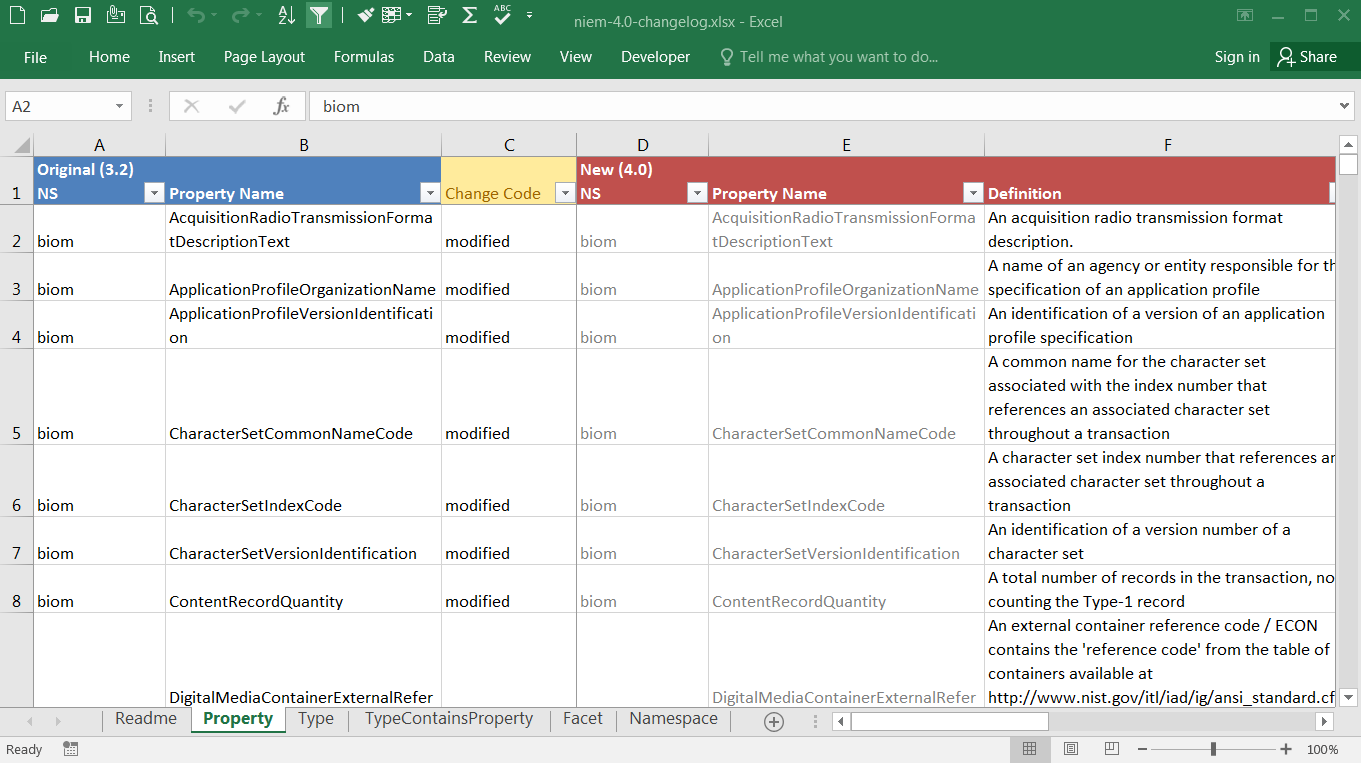Open the Change Code filter dropdown

pyautogui.click(x=564, y=193)
